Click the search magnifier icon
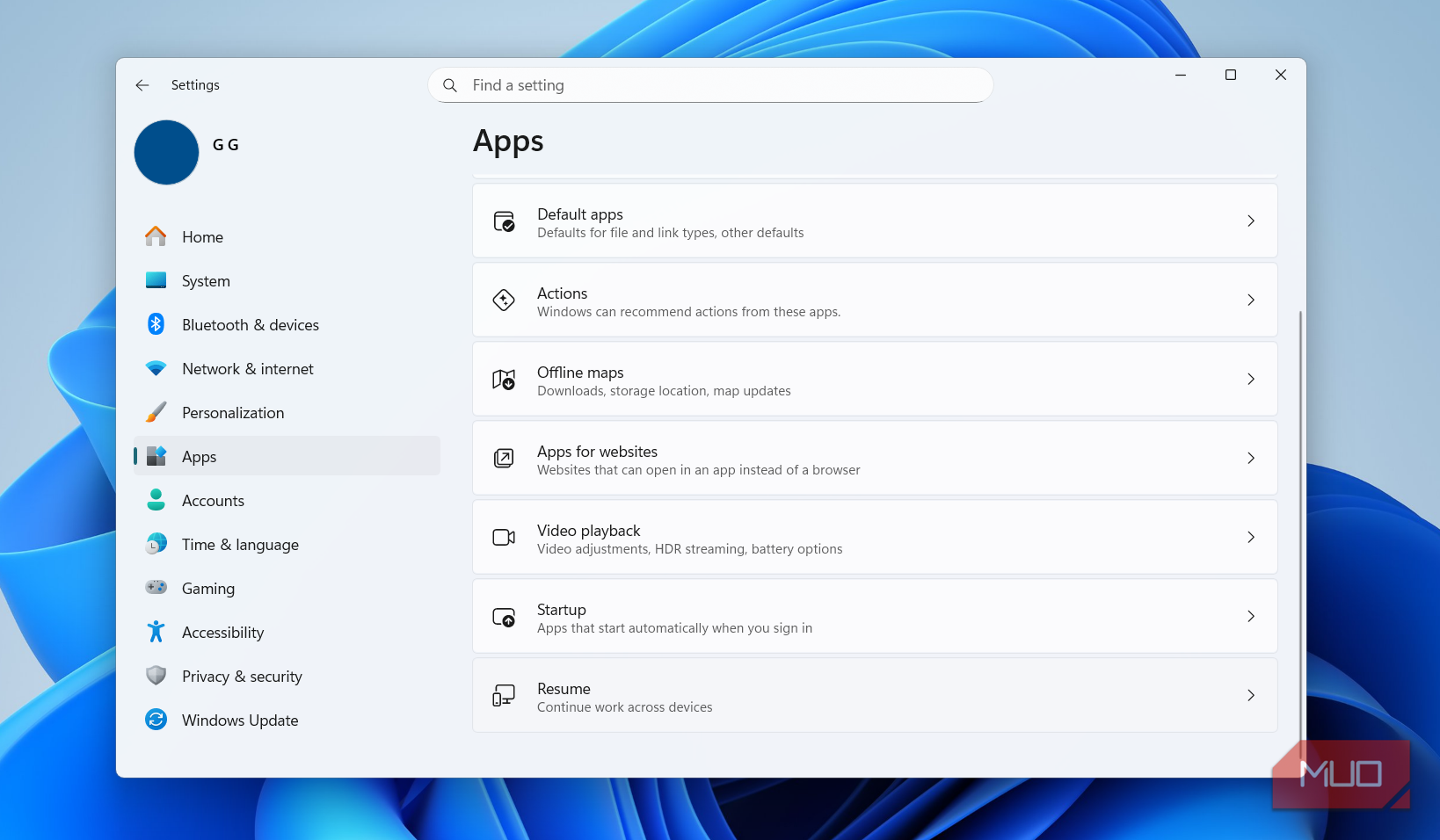 click(x=450, y=85)
